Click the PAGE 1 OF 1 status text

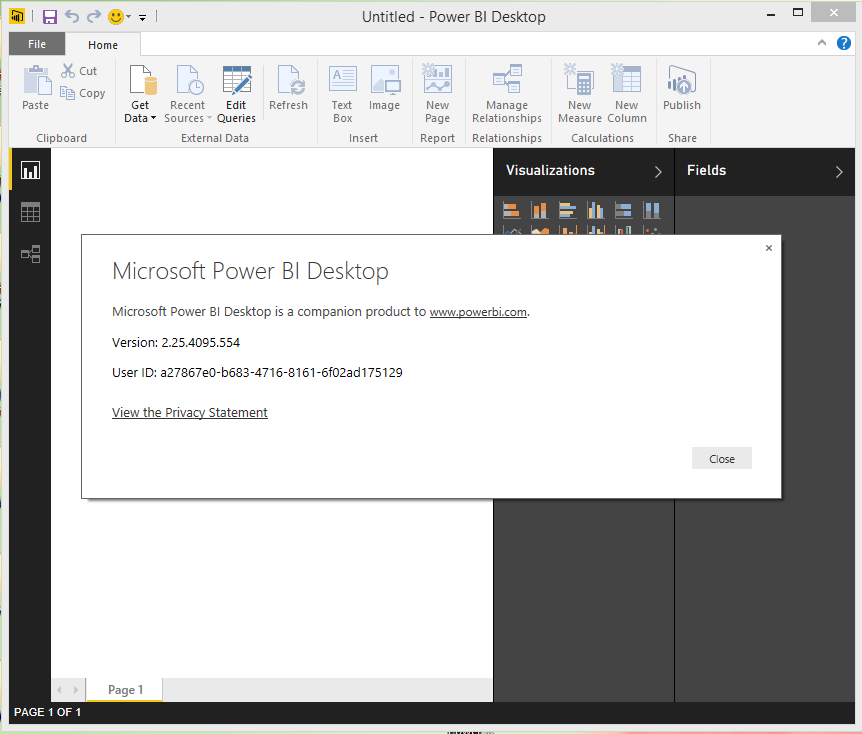(x=47, y=712)
